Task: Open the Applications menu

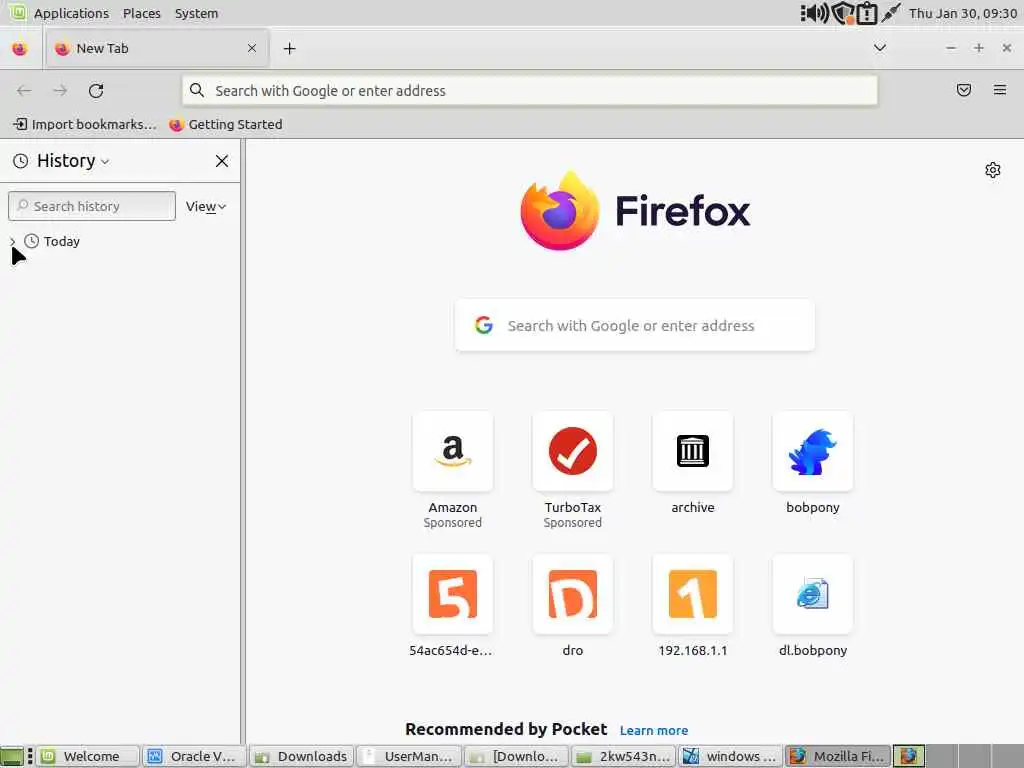Action: coord(71,13)
